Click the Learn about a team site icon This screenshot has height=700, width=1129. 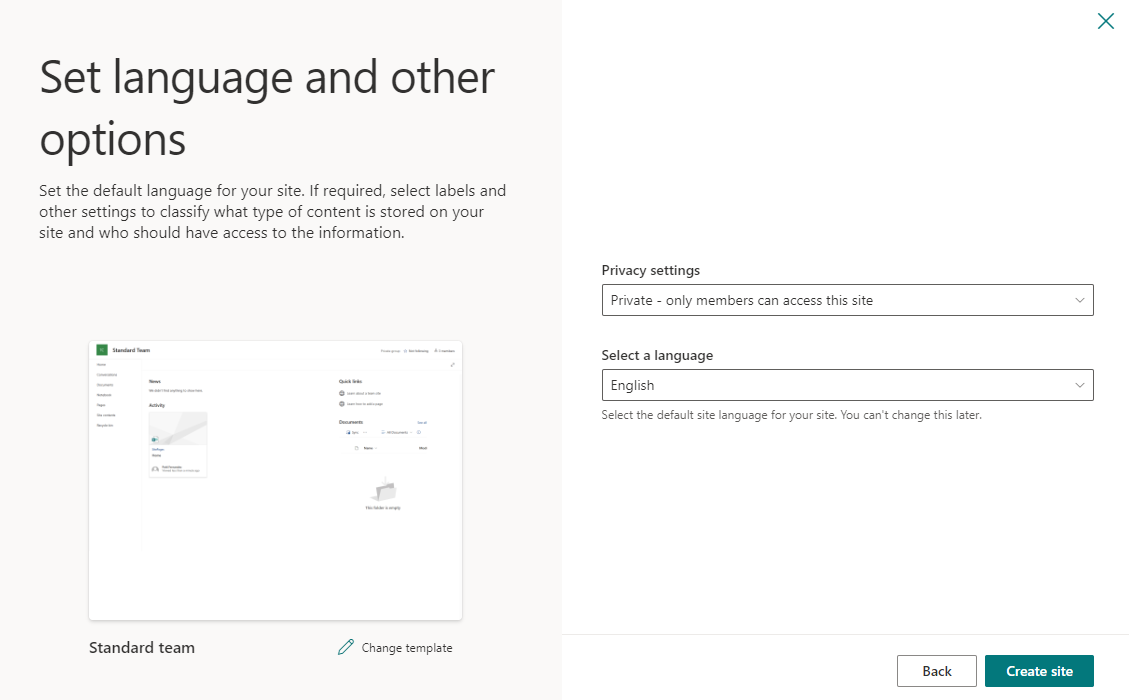[341, 392]
